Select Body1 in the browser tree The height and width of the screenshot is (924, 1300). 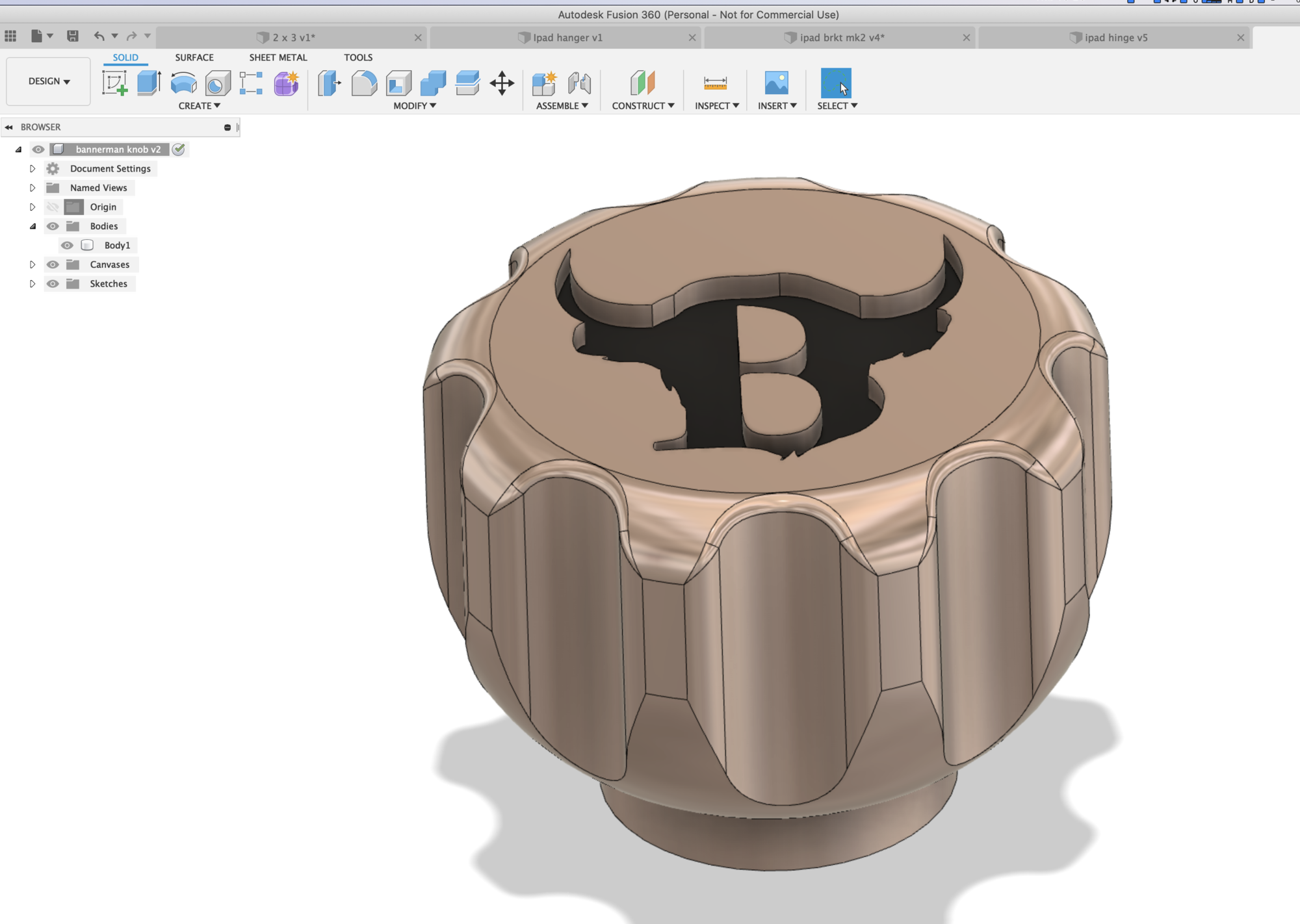(x=117, y=246)
